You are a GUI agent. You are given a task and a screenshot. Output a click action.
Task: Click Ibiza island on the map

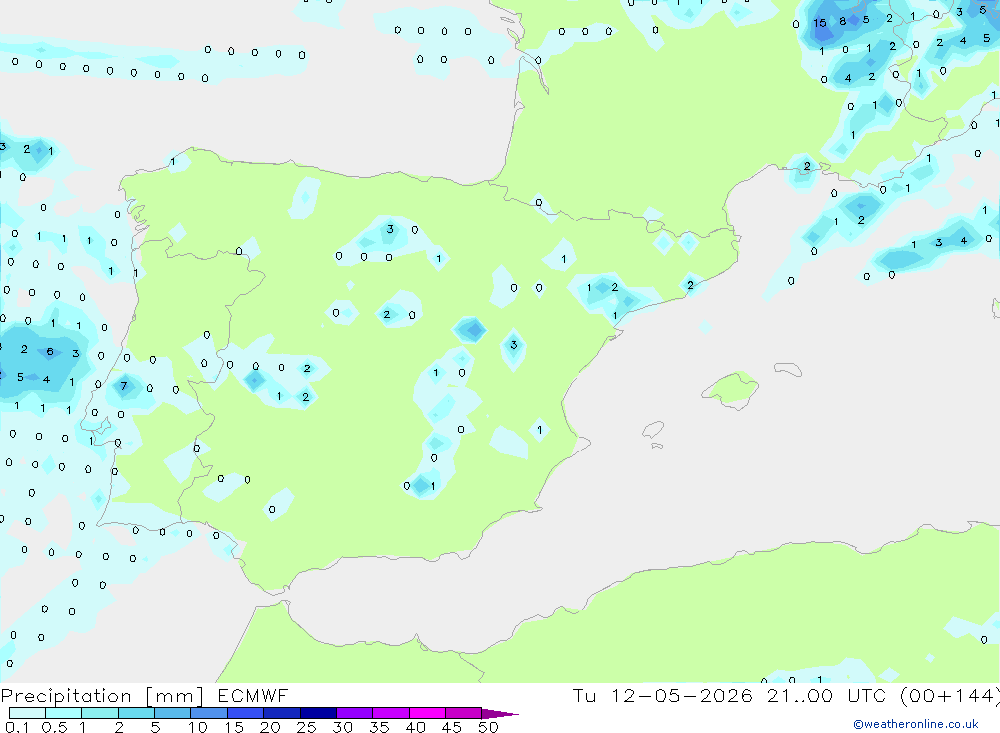point(653,430)
